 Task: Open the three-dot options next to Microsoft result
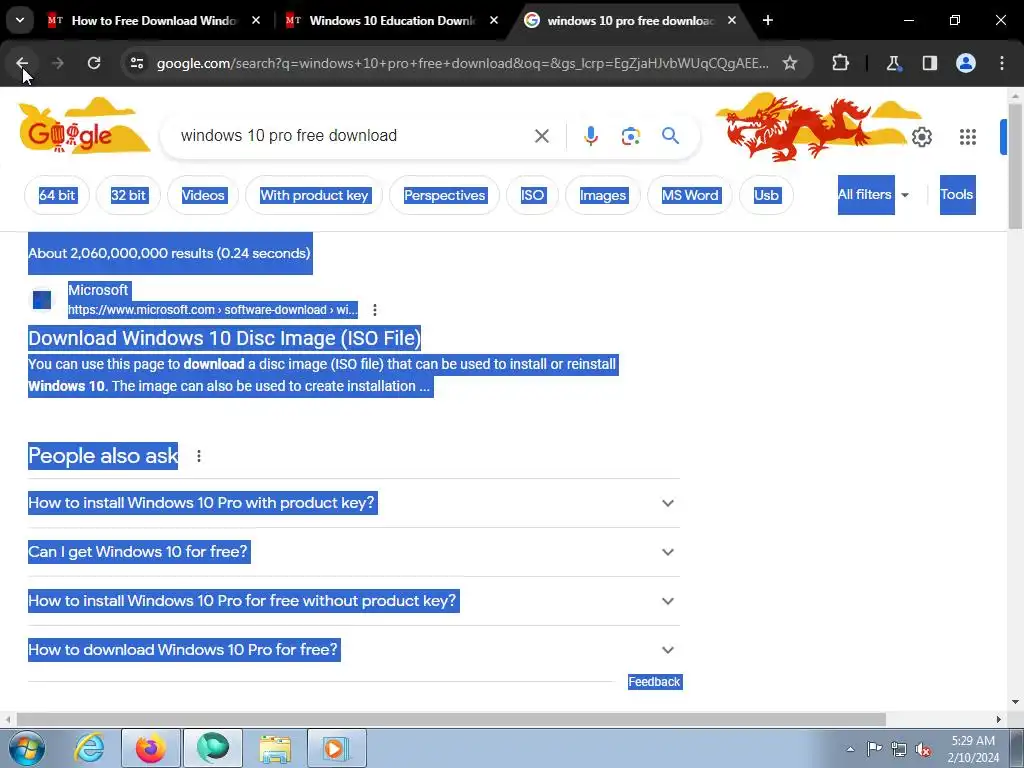tap(375, 310)
